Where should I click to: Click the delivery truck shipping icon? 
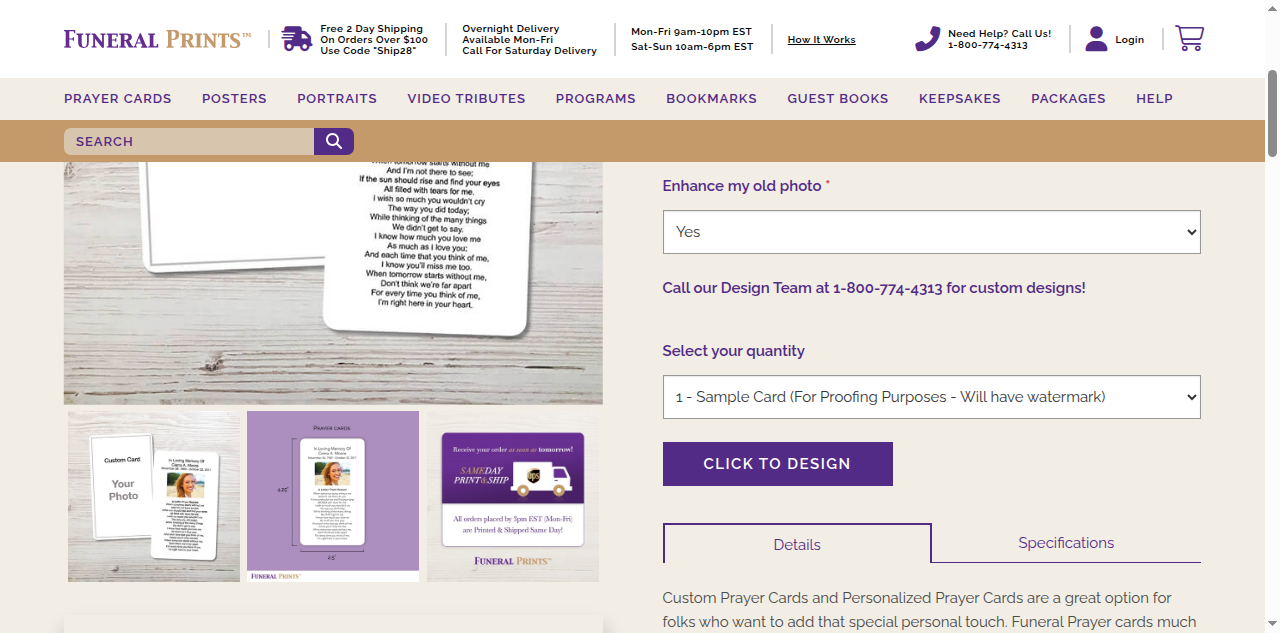pos(297,40)
